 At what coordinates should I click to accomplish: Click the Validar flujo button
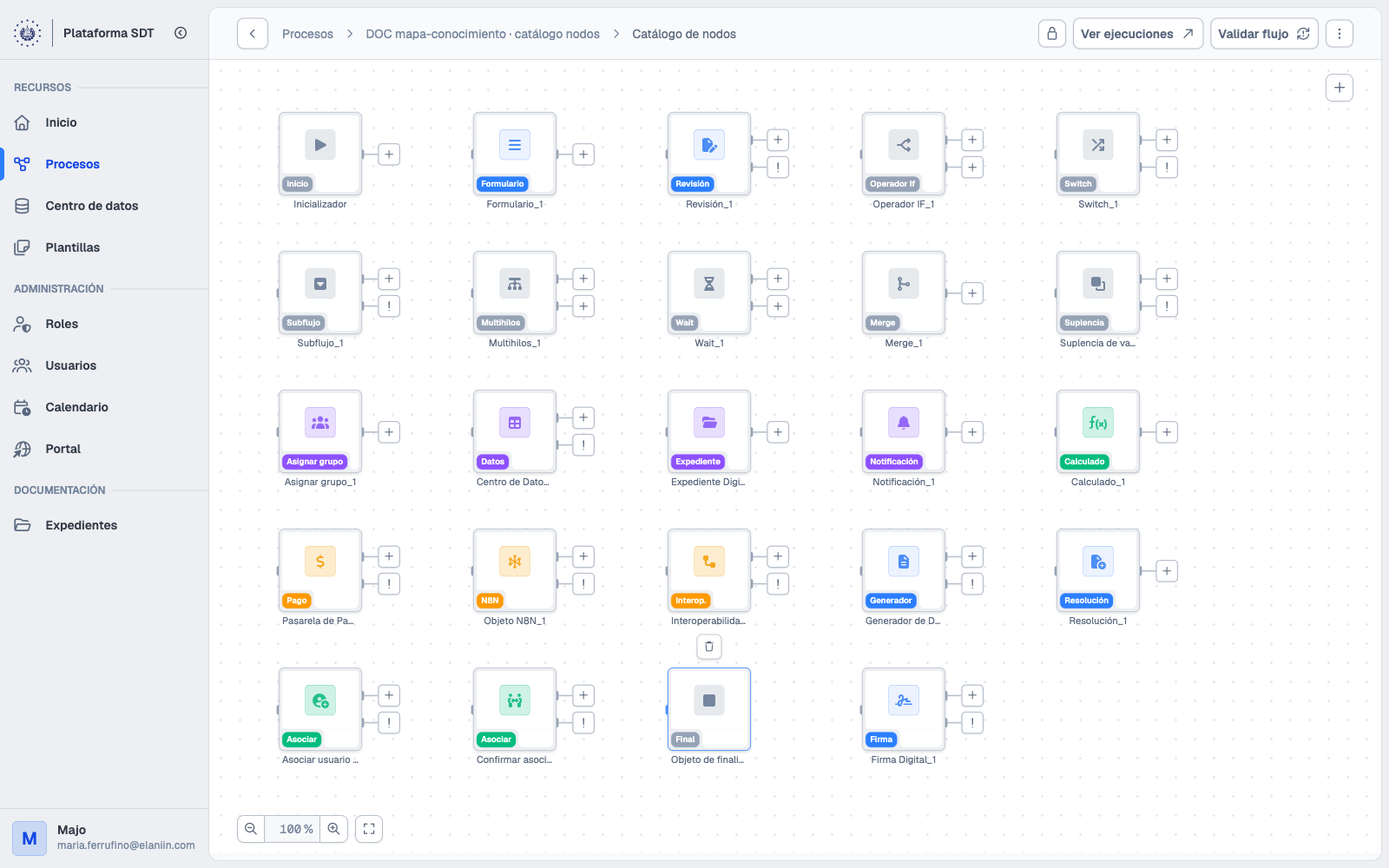point(1265,34)
